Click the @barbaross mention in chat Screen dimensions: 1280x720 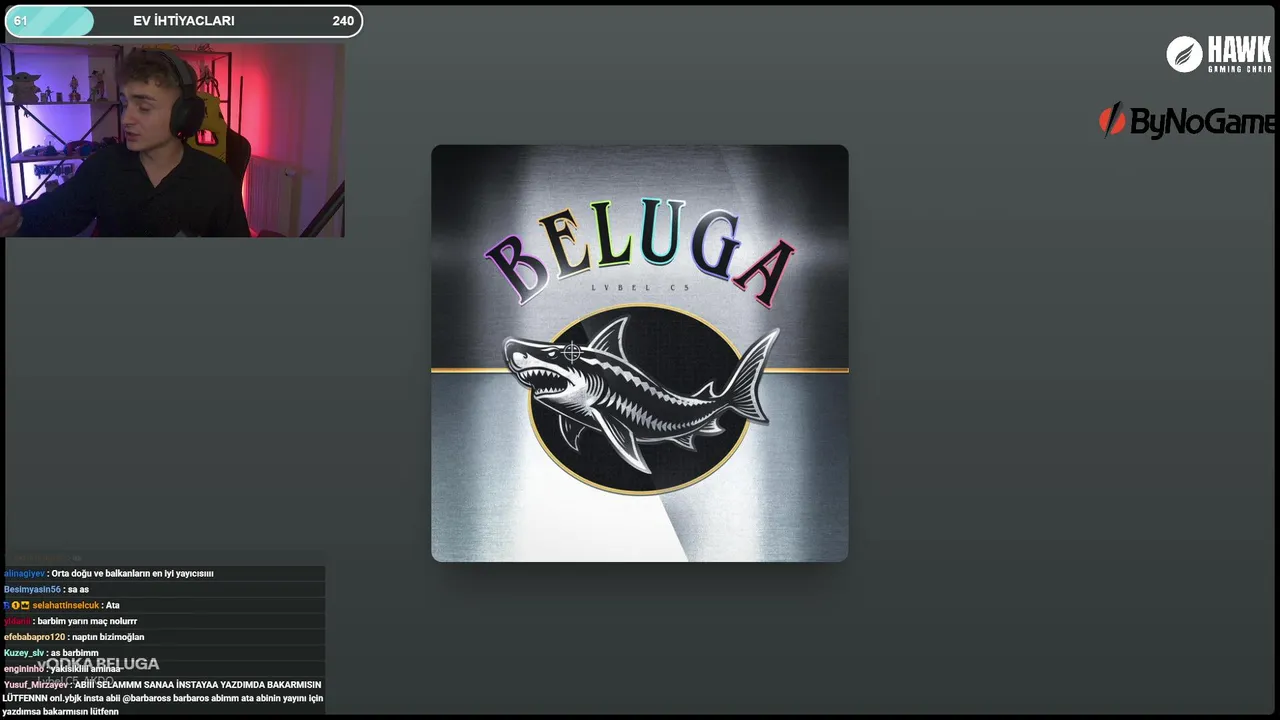point(147,698)
